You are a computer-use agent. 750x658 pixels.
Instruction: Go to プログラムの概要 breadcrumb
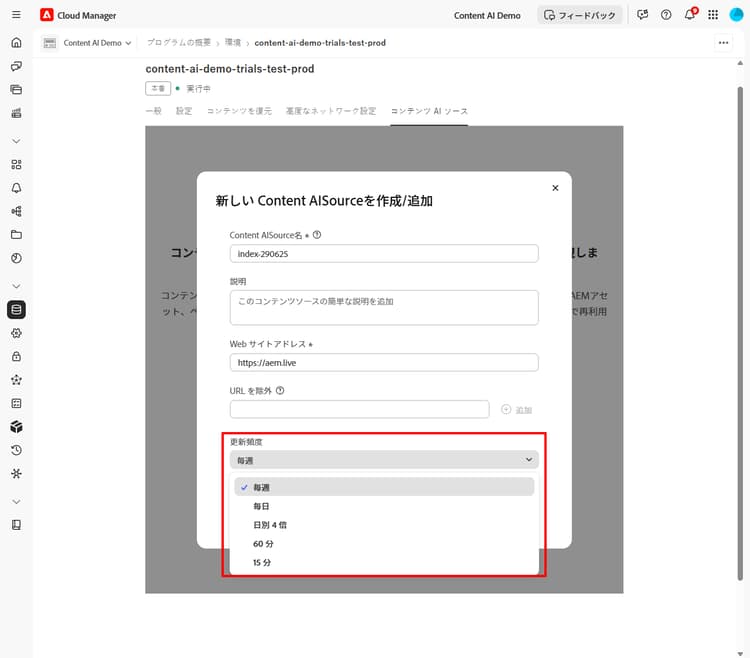click(179, 43)
